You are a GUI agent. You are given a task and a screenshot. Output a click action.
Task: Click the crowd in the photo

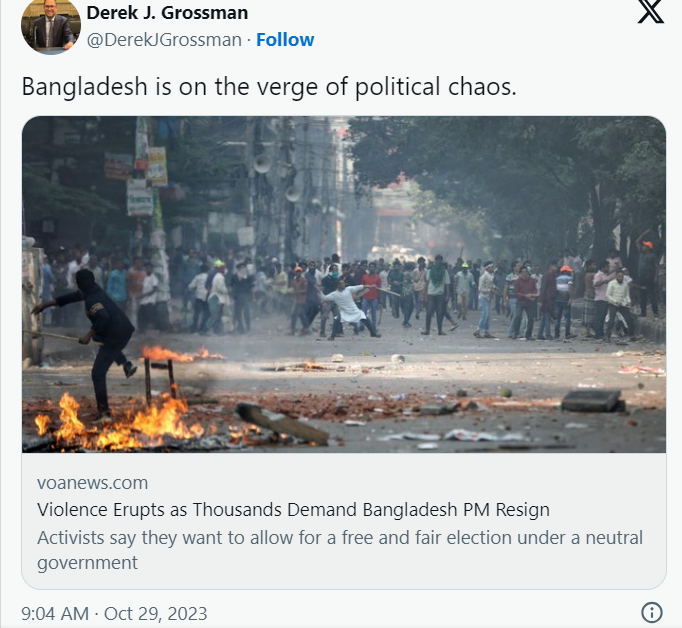[348, 294]
